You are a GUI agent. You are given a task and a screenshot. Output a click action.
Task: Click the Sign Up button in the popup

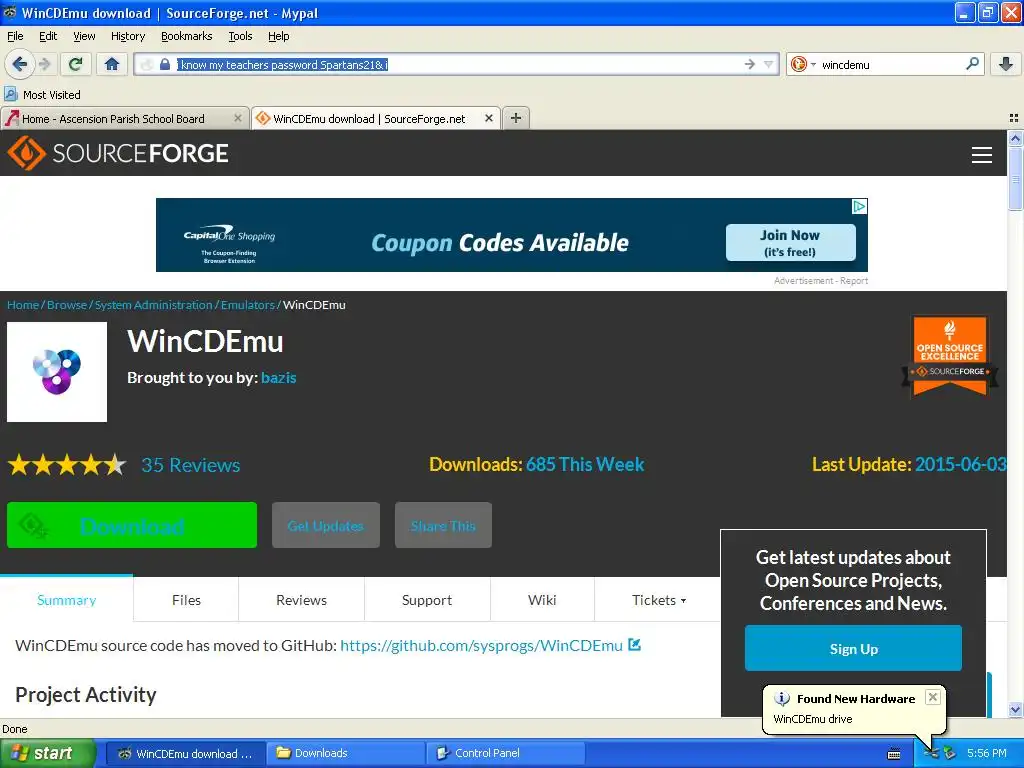854,648
